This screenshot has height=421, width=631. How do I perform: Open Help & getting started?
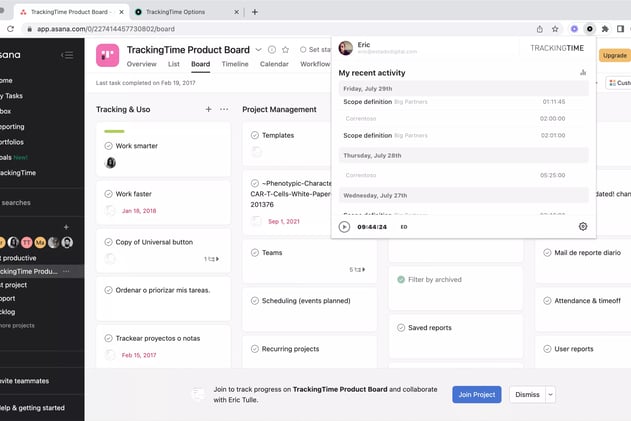tap(32, 408)
